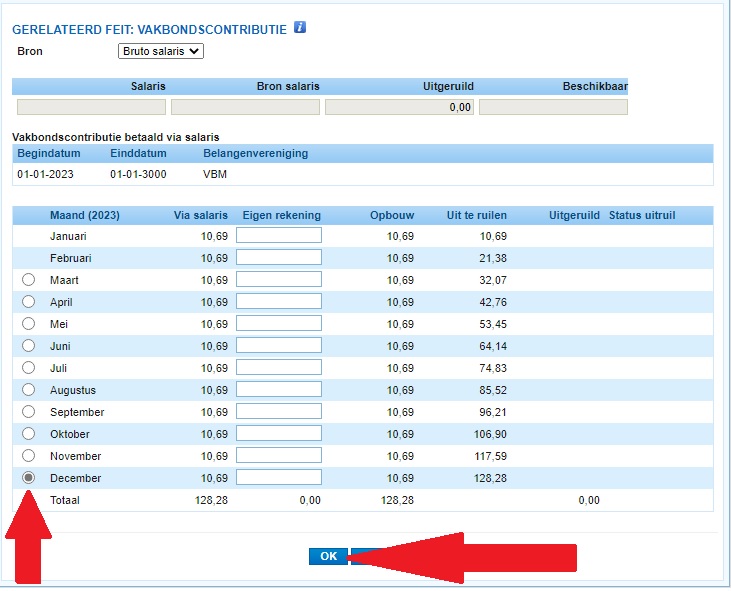Click Eigen rekening field for Maart
Viewport: 731px width, 591px height.
pyautogui.click(x=279, y=279)
